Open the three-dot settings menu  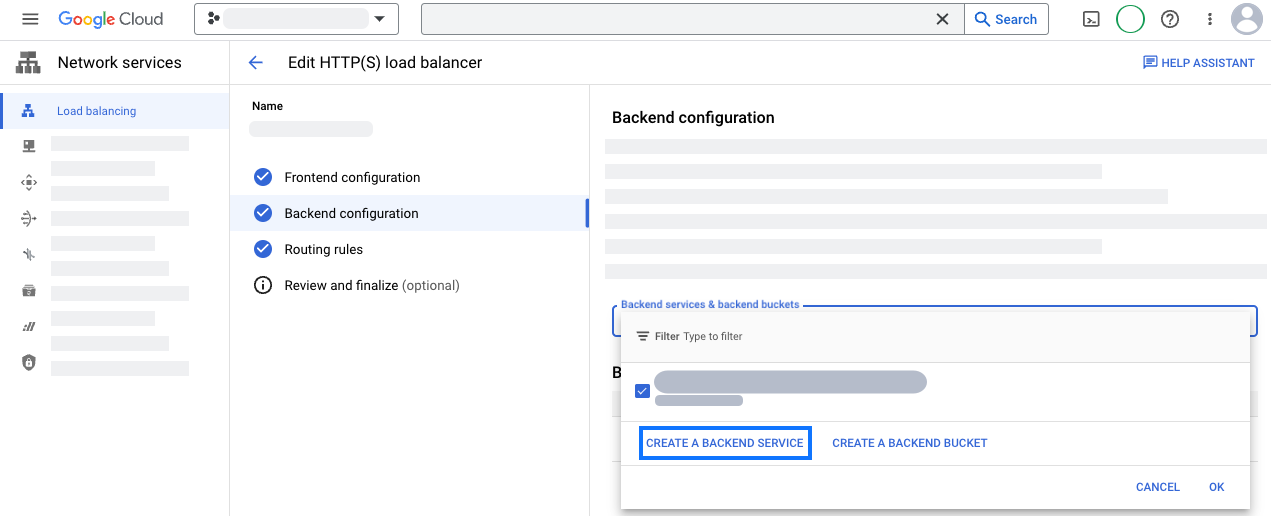(1209, 19)
